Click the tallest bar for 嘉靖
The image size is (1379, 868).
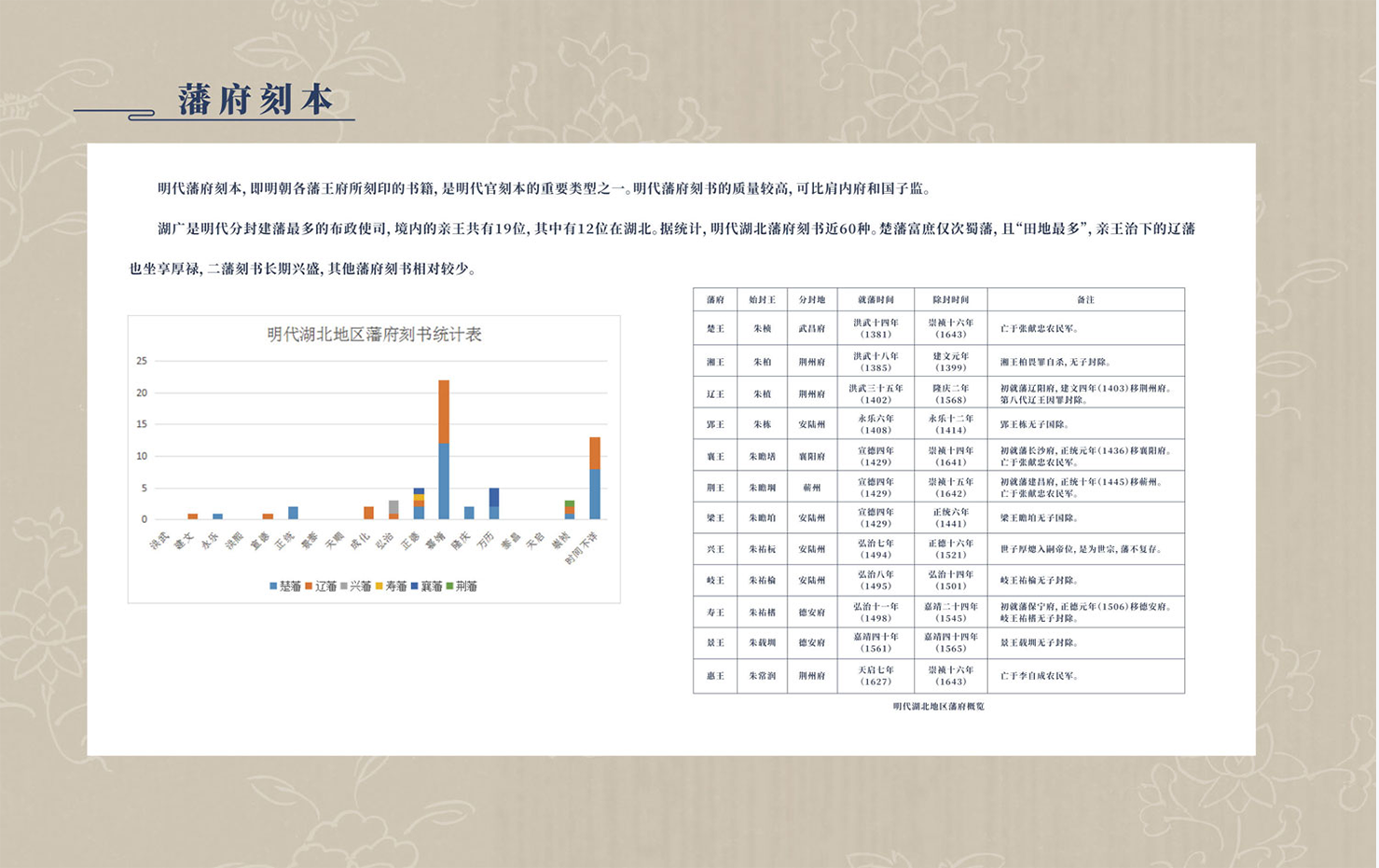pyautogui.click(x=444, y=449)
